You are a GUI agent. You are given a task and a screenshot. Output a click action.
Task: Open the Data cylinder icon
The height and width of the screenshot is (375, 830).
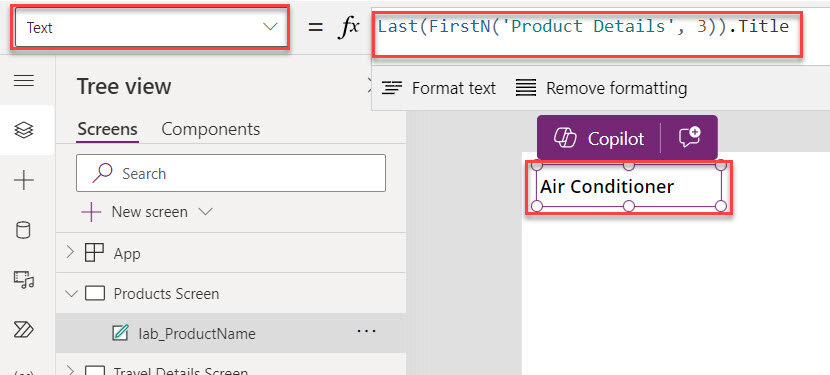pyautogui.click(x=24, y=230)
